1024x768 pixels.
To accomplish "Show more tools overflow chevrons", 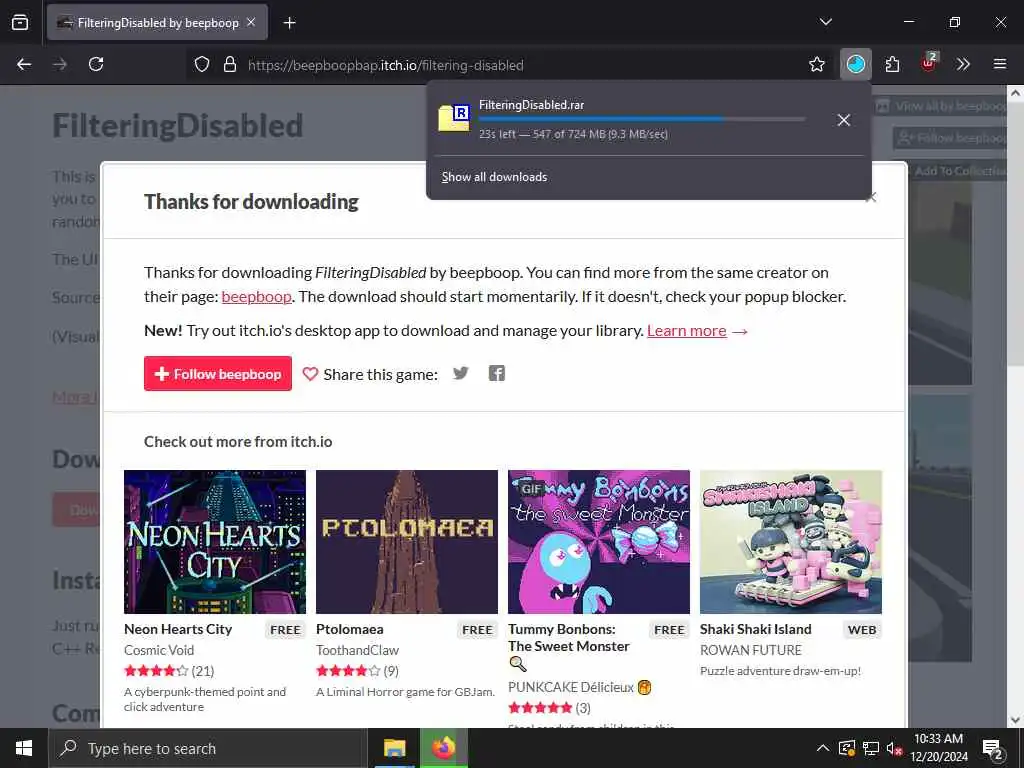I will pos(963,64).
